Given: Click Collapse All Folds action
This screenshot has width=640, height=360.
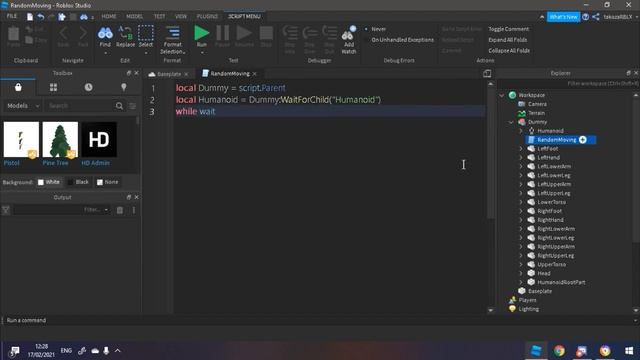Looking at the screenshot, I should (509, 51).
